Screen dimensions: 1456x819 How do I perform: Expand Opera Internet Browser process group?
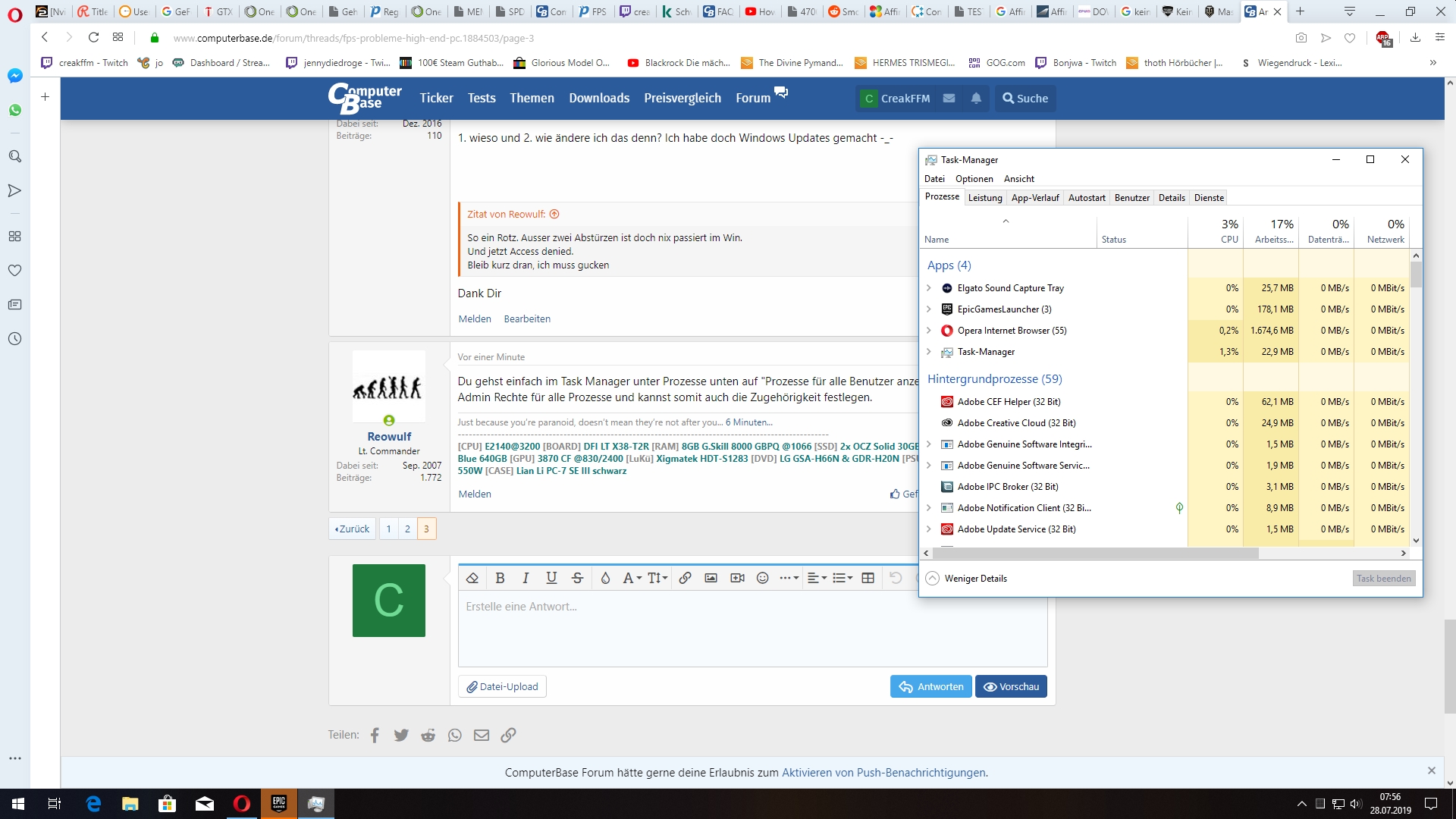[x=929, y=331]
